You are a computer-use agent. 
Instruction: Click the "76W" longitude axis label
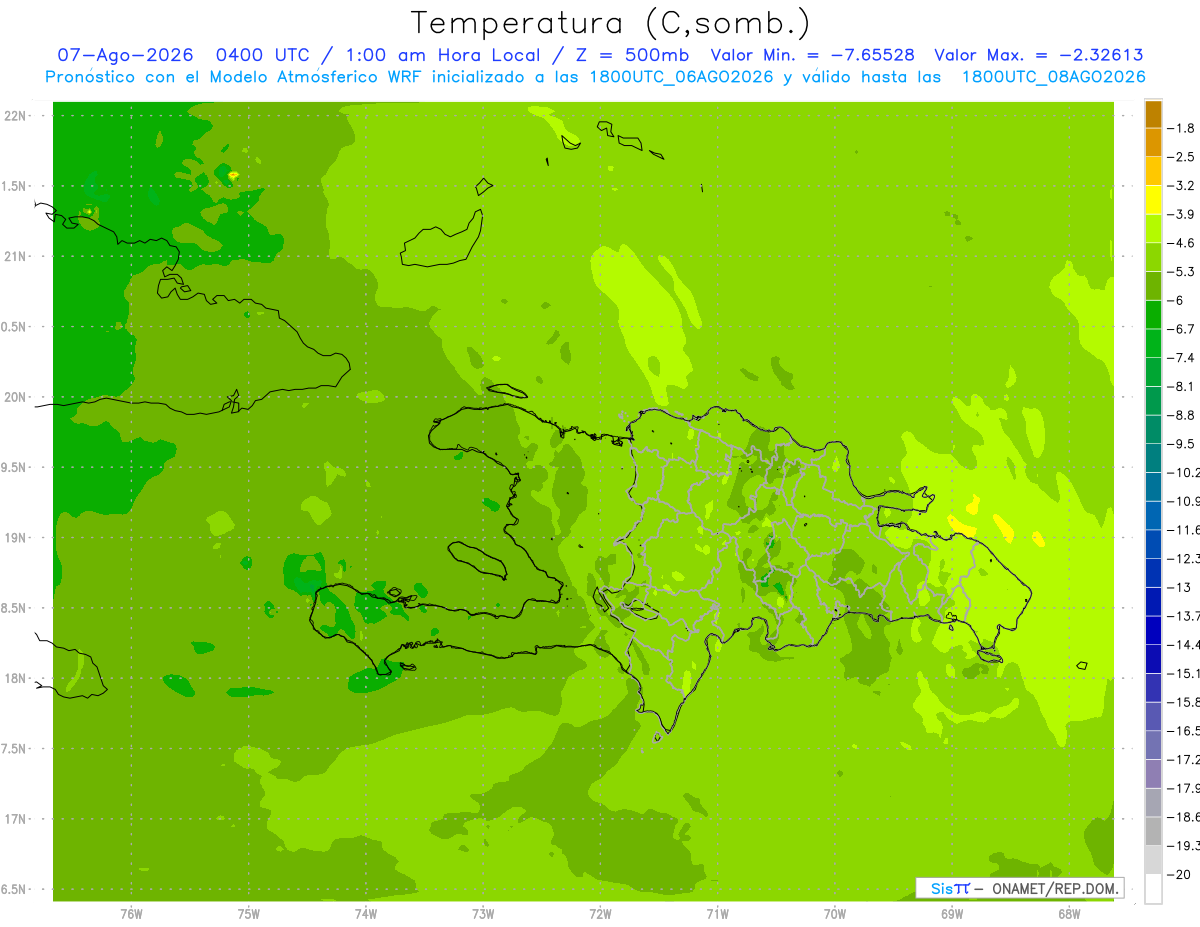tap(131, 914)
